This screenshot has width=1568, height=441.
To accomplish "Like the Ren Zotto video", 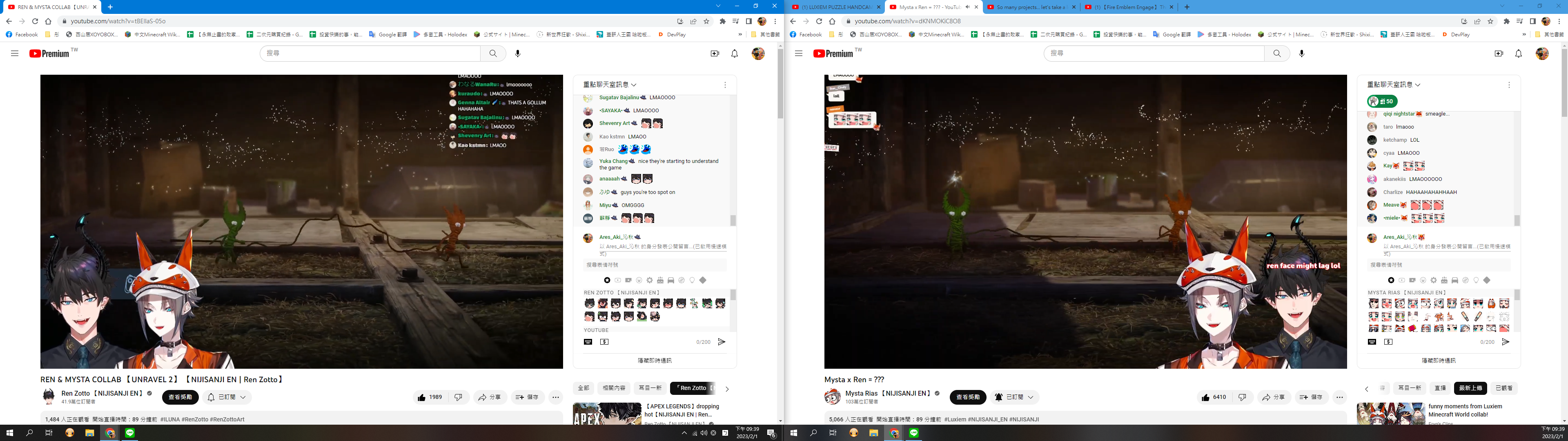I will [x=430, y=397].
